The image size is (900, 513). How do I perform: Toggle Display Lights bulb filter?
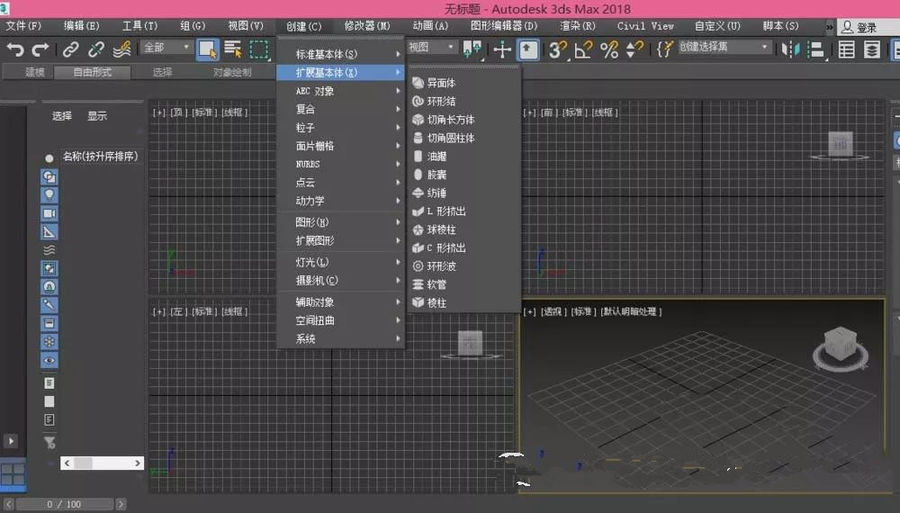(x=49, y=195)
